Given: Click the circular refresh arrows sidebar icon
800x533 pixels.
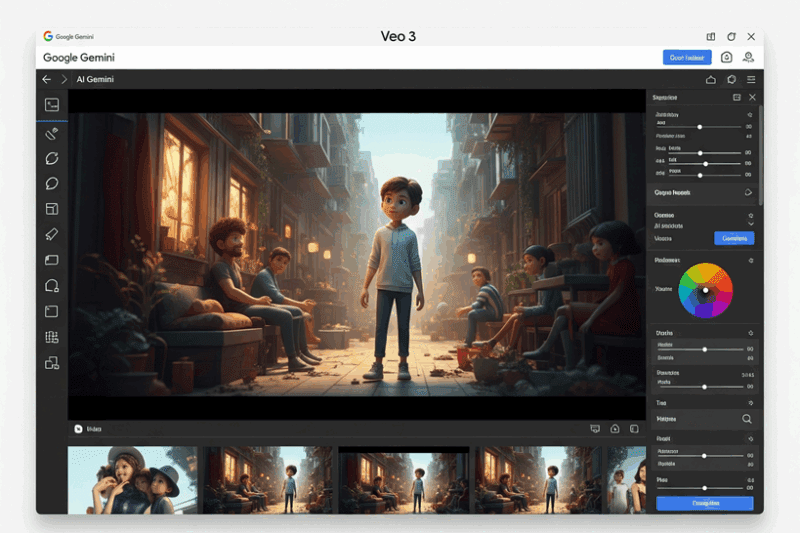Looking at the screenshot, I should click(x=52, y=159).
